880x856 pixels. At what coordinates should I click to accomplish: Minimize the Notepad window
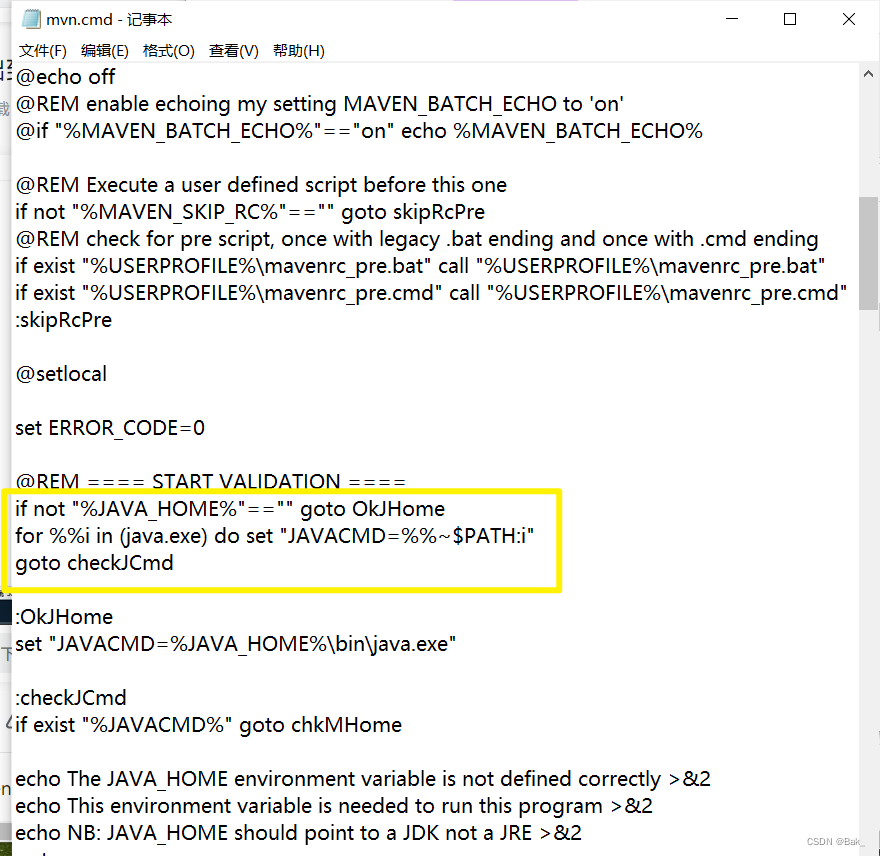732,19
